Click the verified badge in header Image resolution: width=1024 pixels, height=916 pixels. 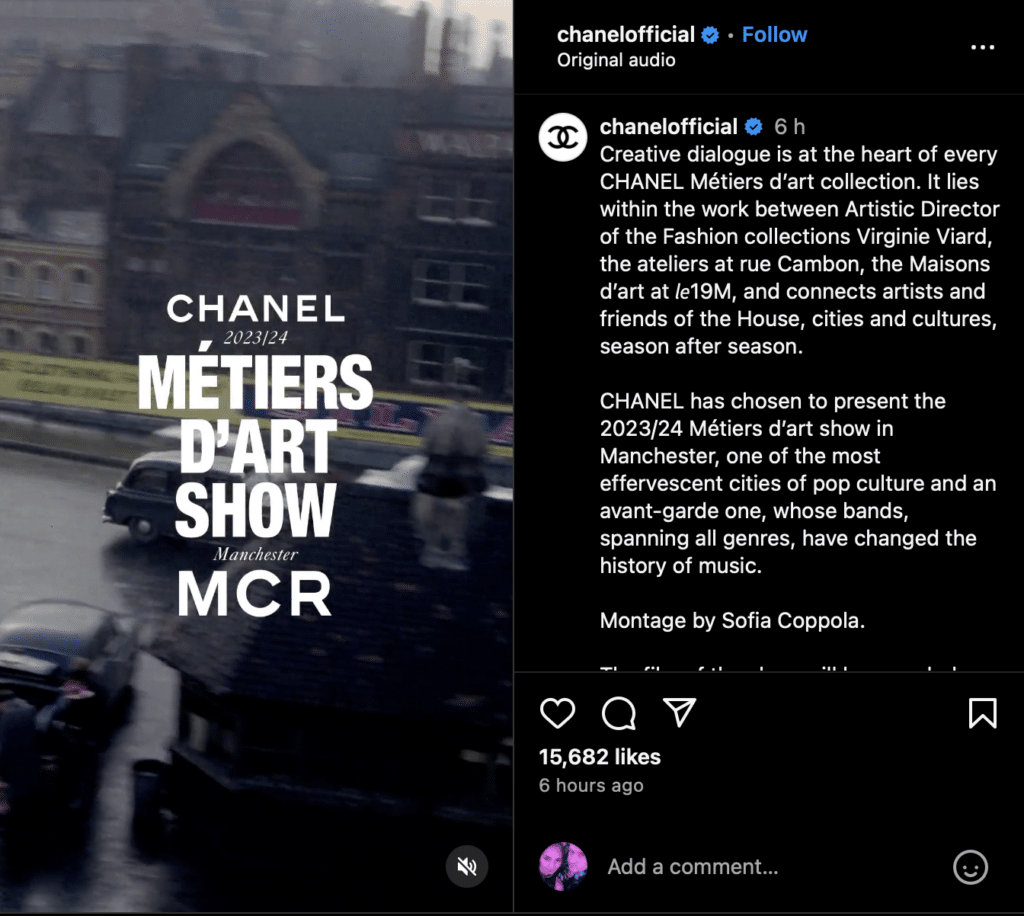coord(710,35)
